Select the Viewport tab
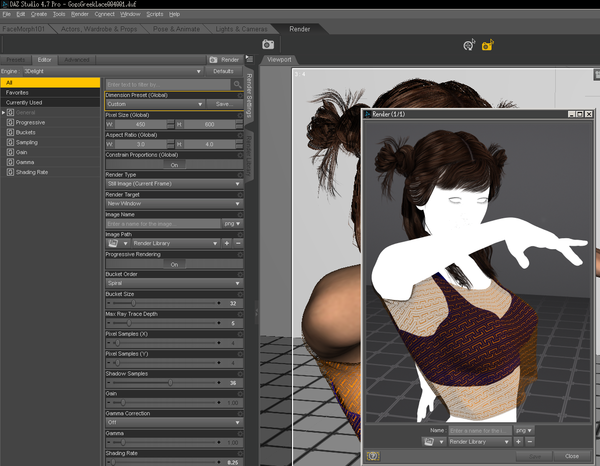600x466 pixels. [x=279, y=60]
